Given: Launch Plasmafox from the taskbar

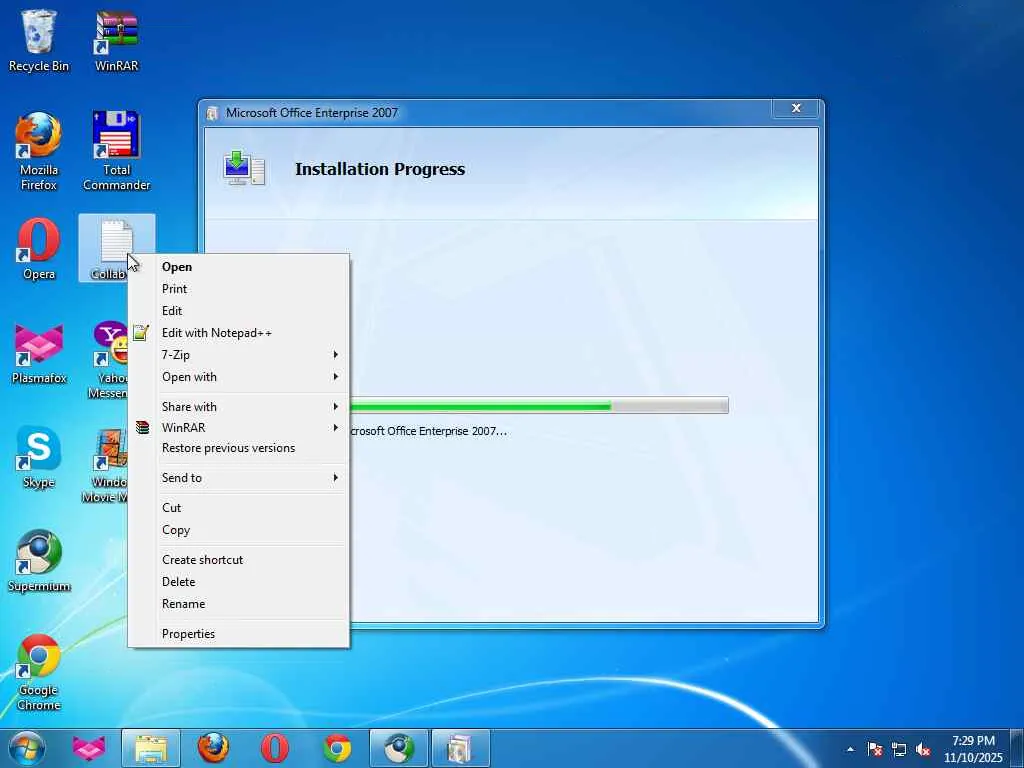Looking at the screenshot, I should tap(89, 748).
